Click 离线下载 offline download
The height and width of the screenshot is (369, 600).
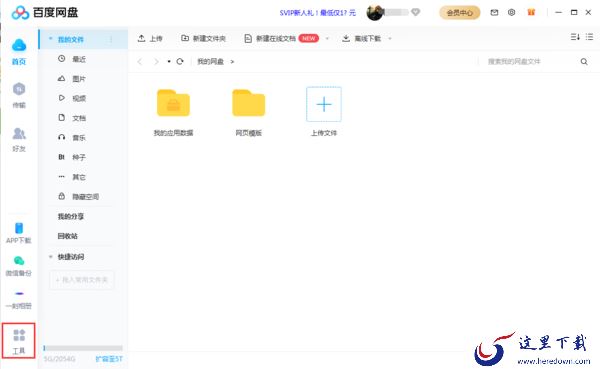pyautogui.click(x=361, y=38)
